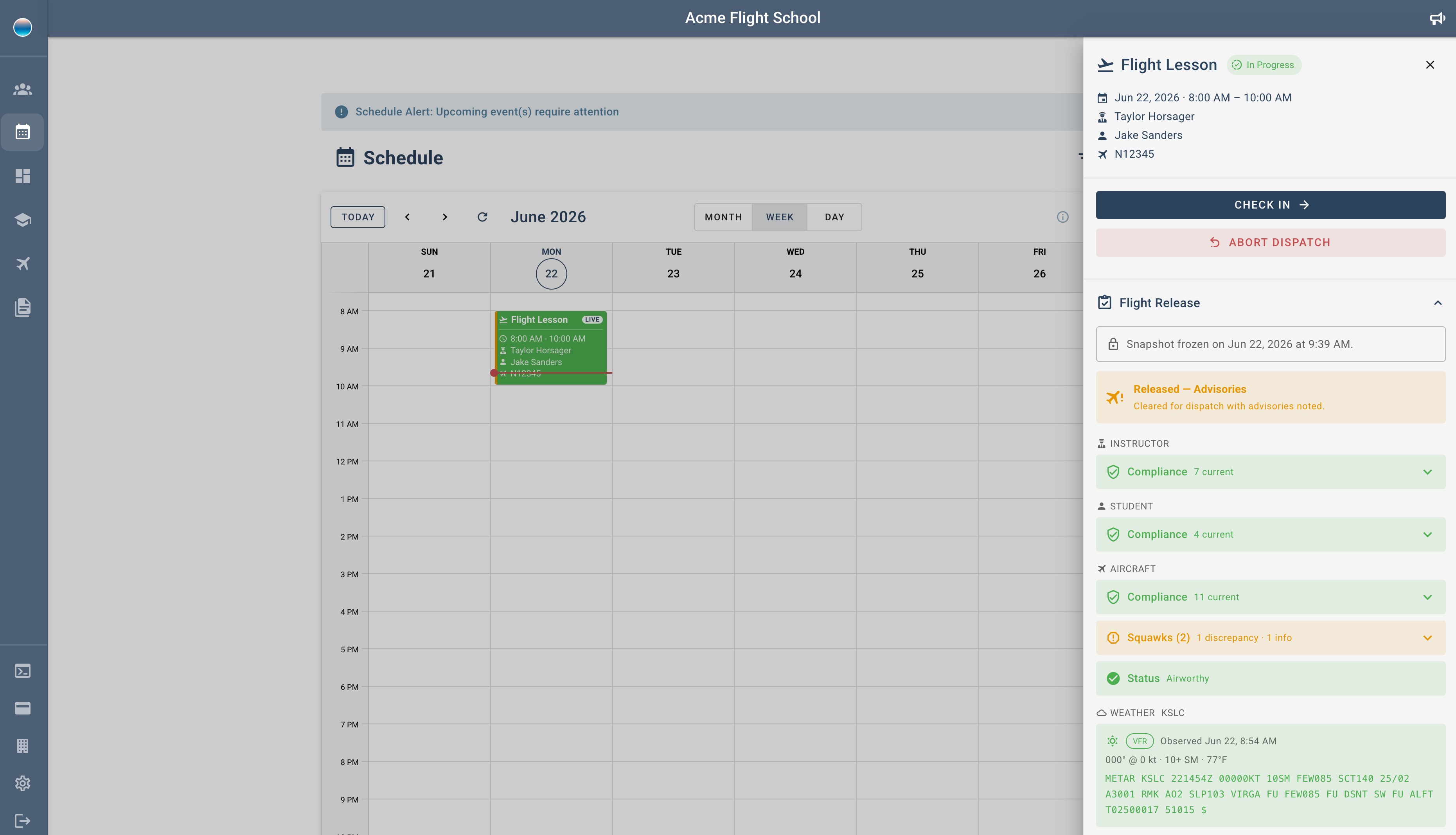Screen dimensions: 1456x835
Task: Click the June 2026 month title
Action: 548,217
